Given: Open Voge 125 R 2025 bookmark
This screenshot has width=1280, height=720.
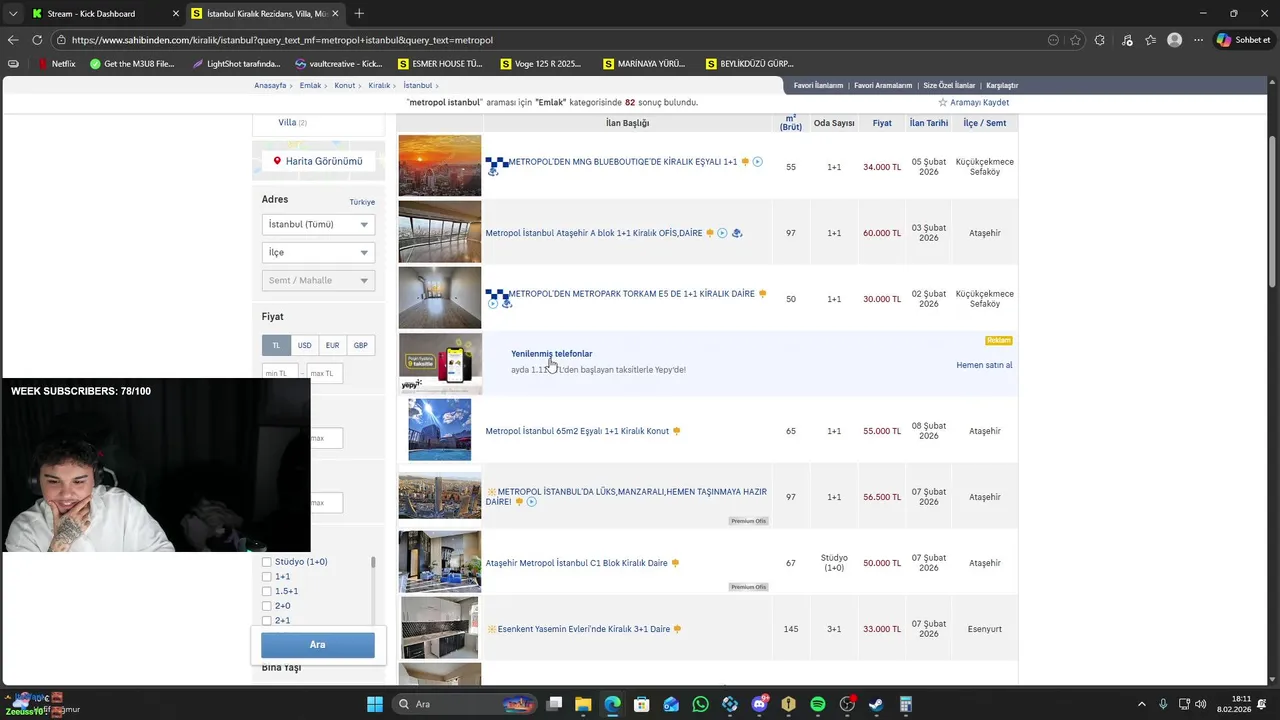Looking at the screenshot, I should [x=540, y=63].
